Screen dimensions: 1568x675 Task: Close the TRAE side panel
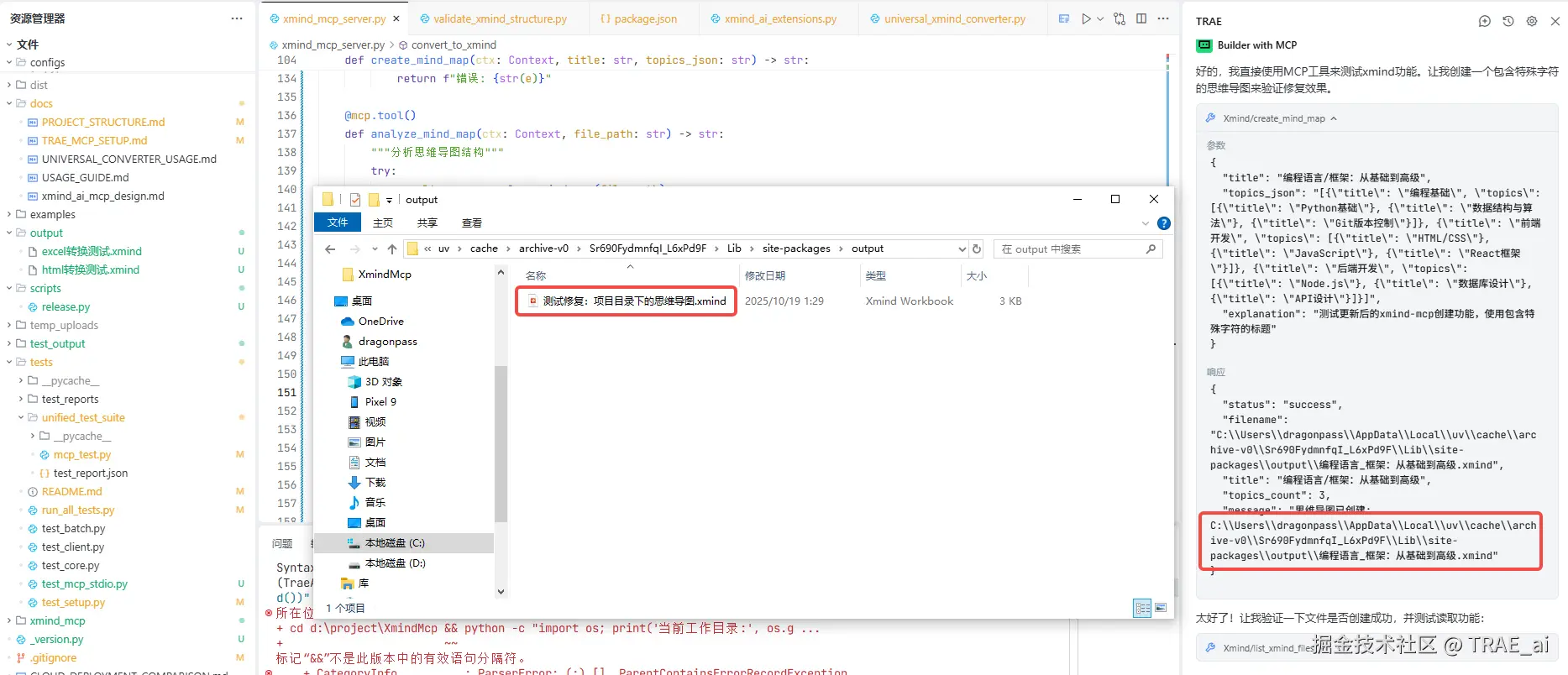click(x=1555, y=21)
